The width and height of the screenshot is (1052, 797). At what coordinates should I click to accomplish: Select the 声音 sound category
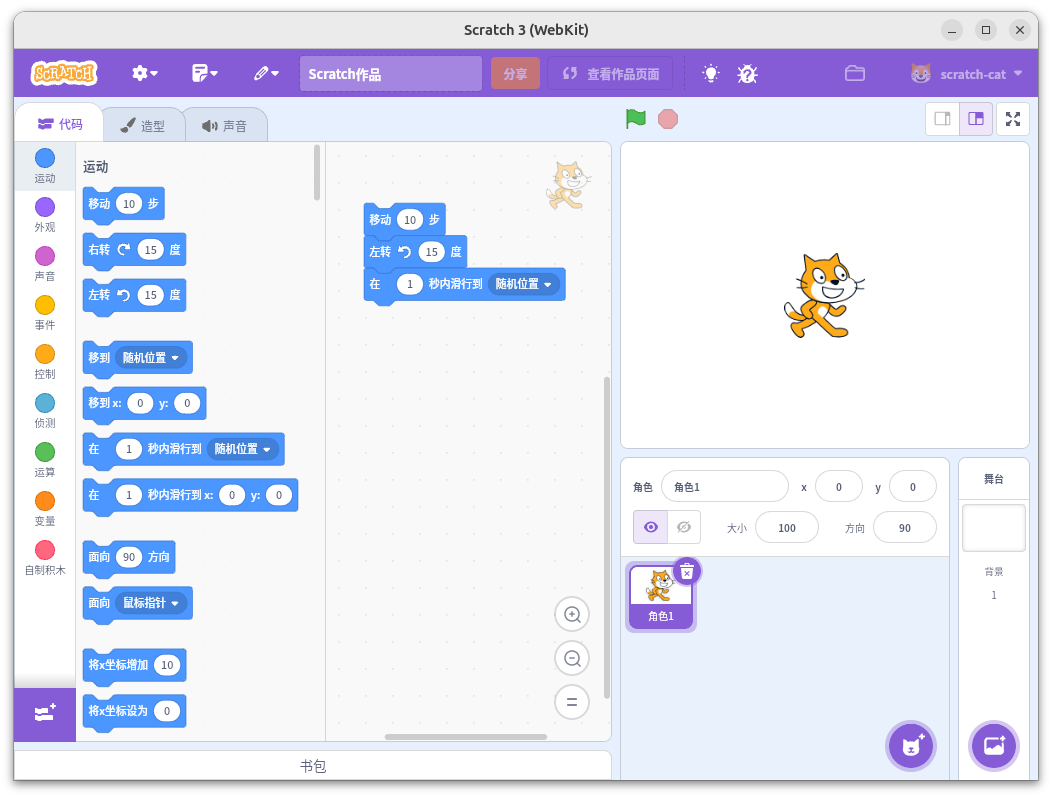click(45, 264)
